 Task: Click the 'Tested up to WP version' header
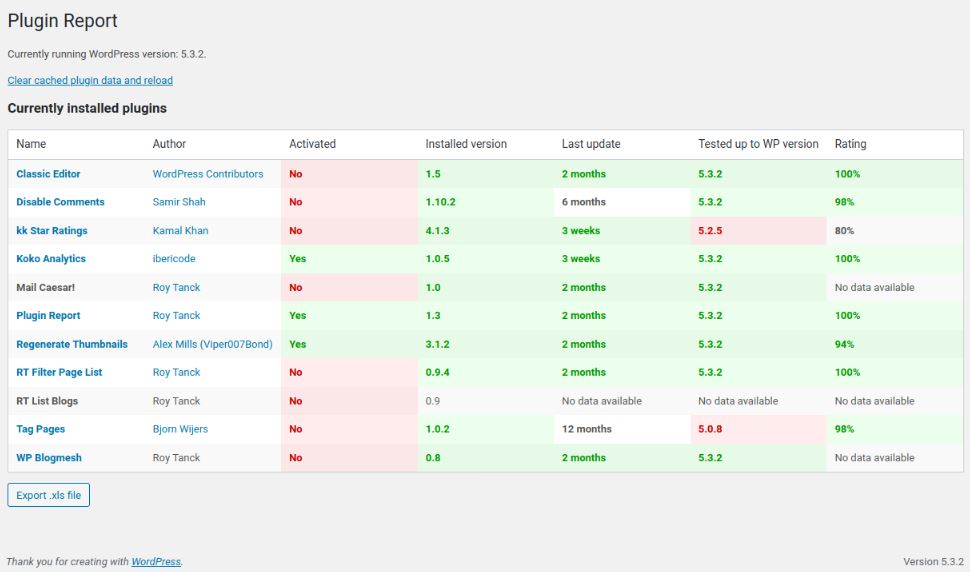point(758,144)
